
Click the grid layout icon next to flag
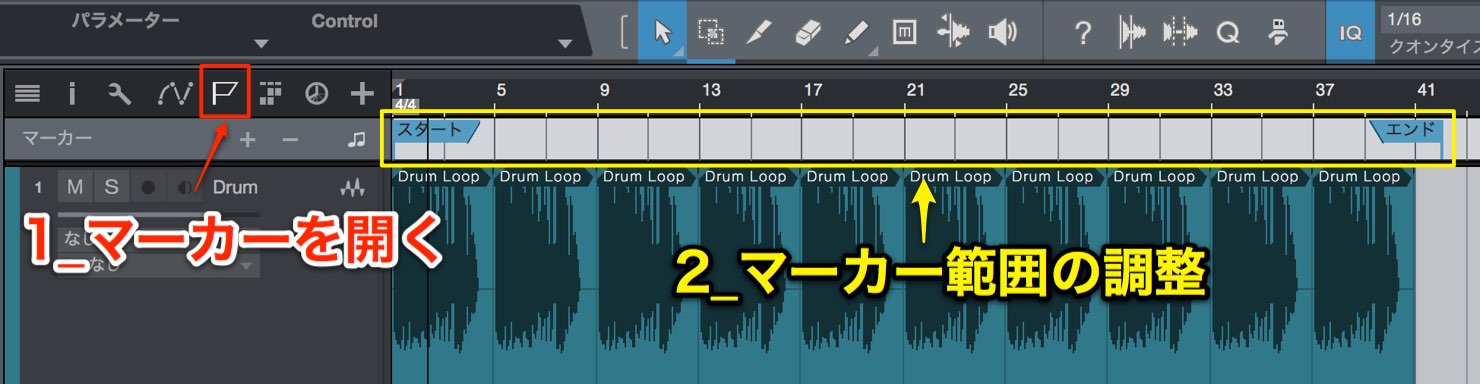coord(269,94)
